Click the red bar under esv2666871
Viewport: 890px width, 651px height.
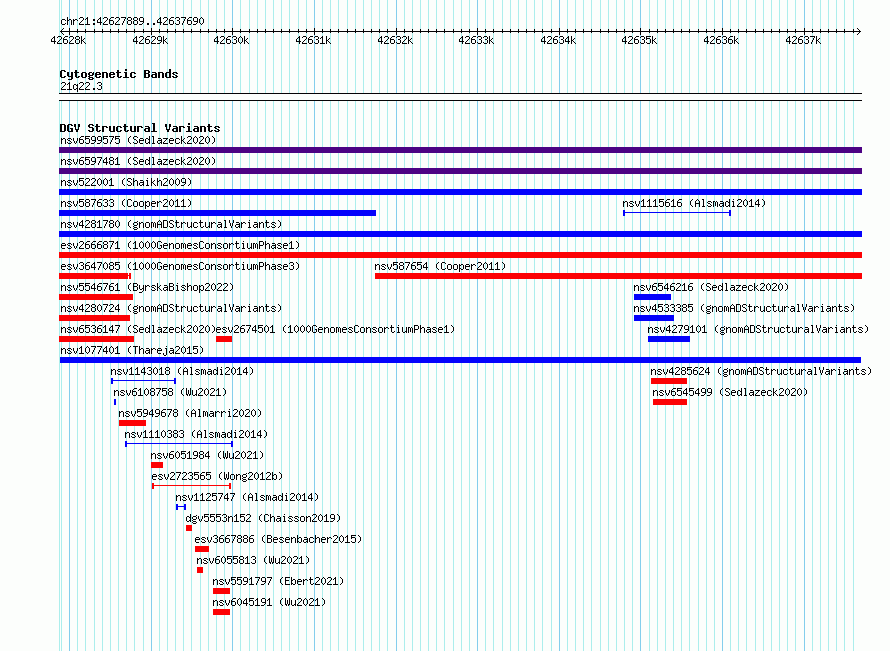(x=460, y=255)
